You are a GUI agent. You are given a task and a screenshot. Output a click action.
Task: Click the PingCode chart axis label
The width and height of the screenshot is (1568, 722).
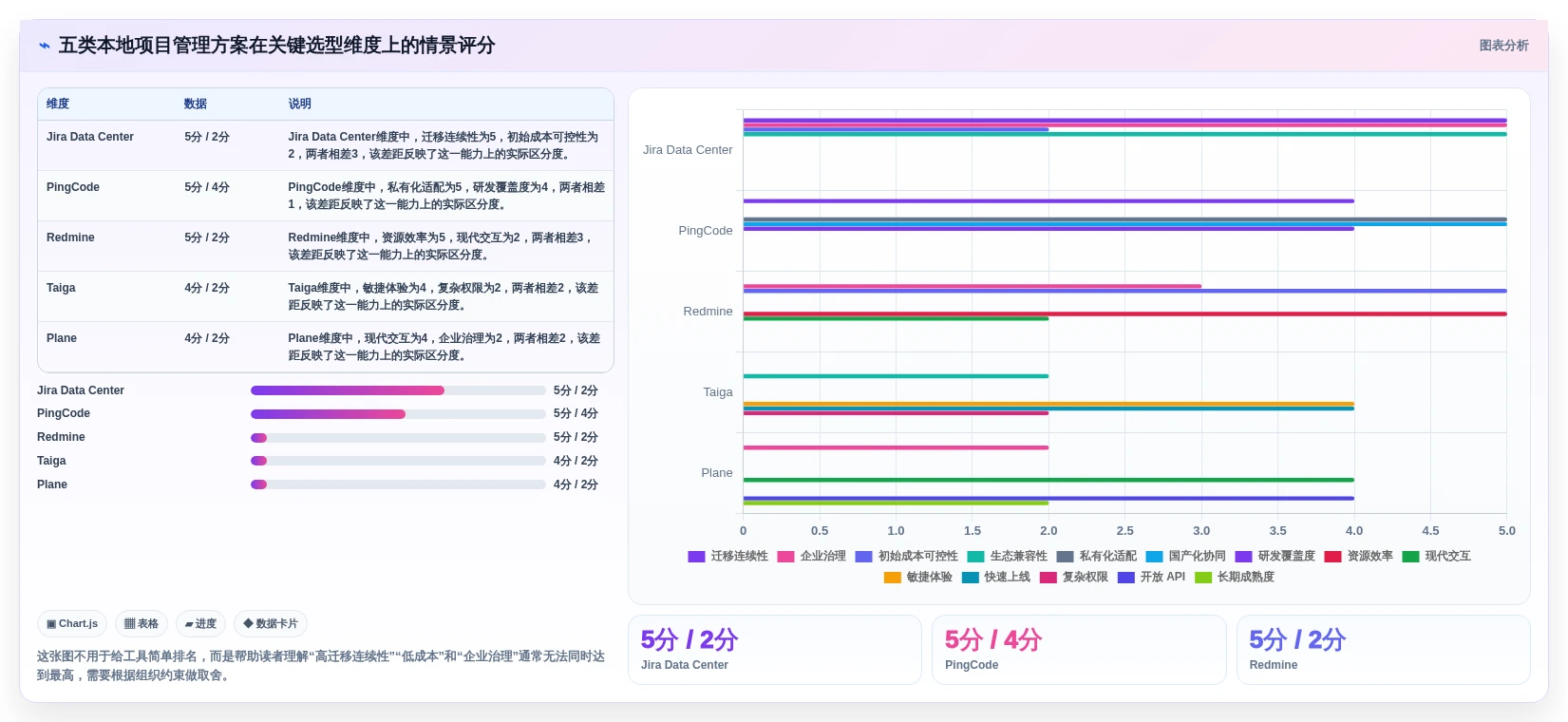point(706,231)
